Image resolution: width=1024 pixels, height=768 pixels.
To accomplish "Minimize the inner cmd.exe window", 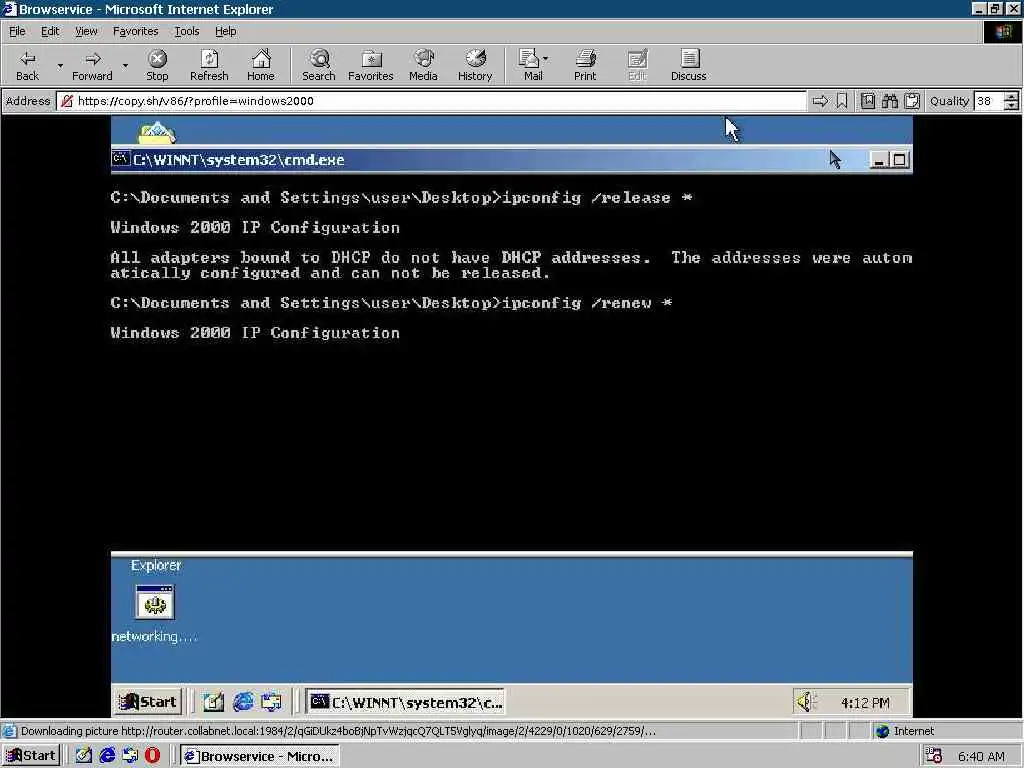I will [x=880, y=160].
